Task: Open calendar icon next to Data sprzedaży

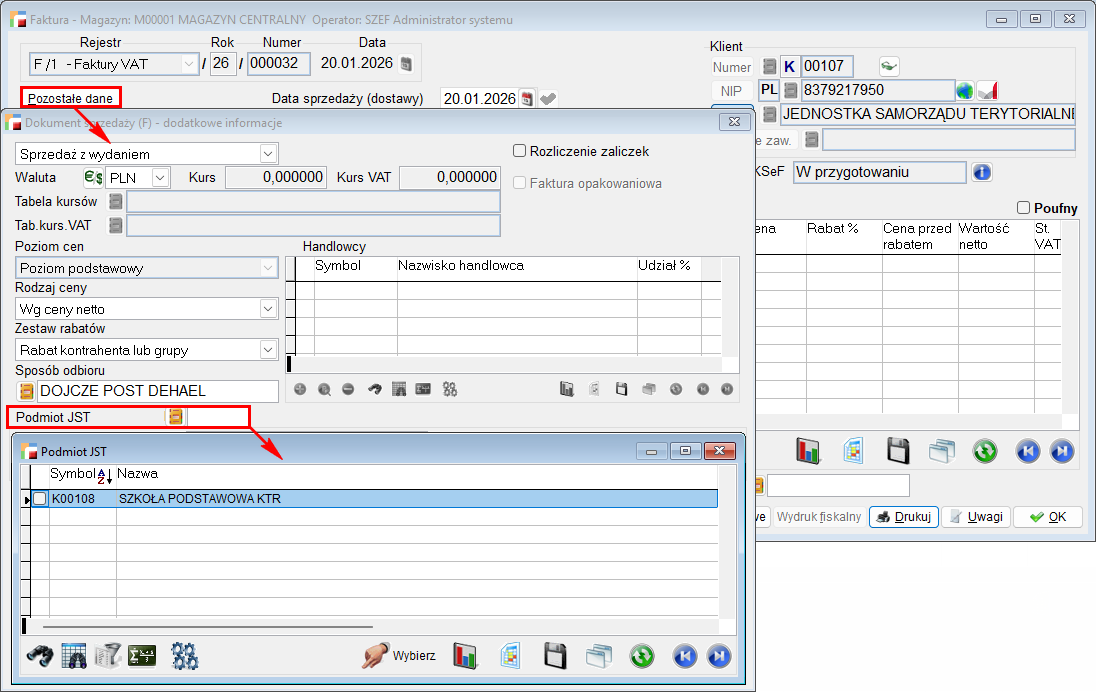Action: (528, 98)
